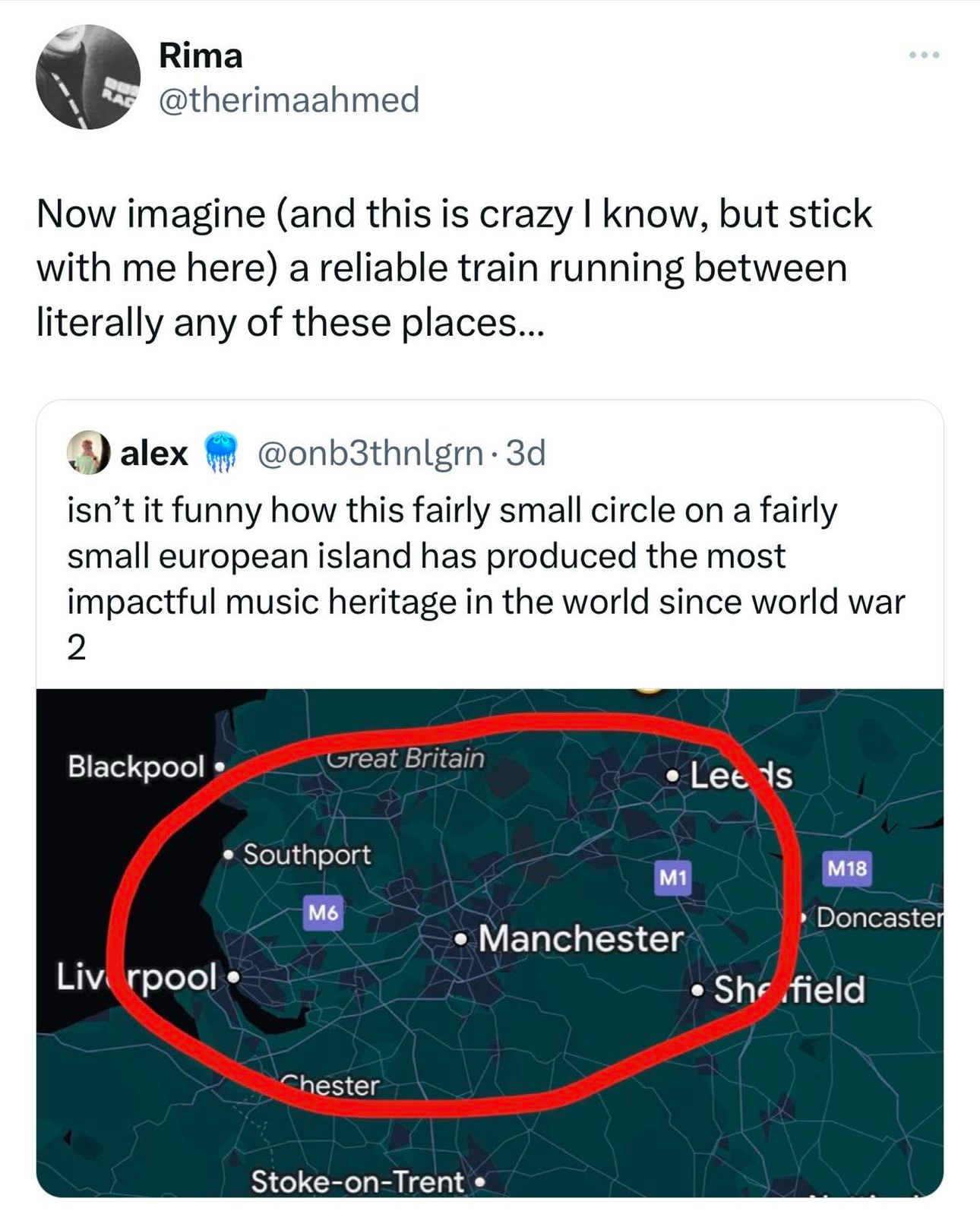
Task: Click the M1 motorway badge on map
Action: point(672,878)
